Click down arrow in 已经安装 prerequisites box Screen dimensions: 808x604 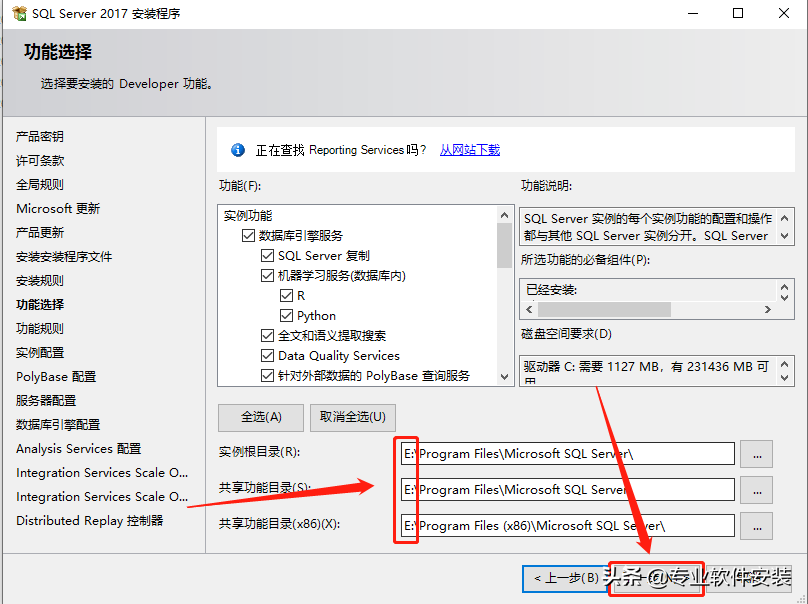pyautogui.click(x=784, y=297)
